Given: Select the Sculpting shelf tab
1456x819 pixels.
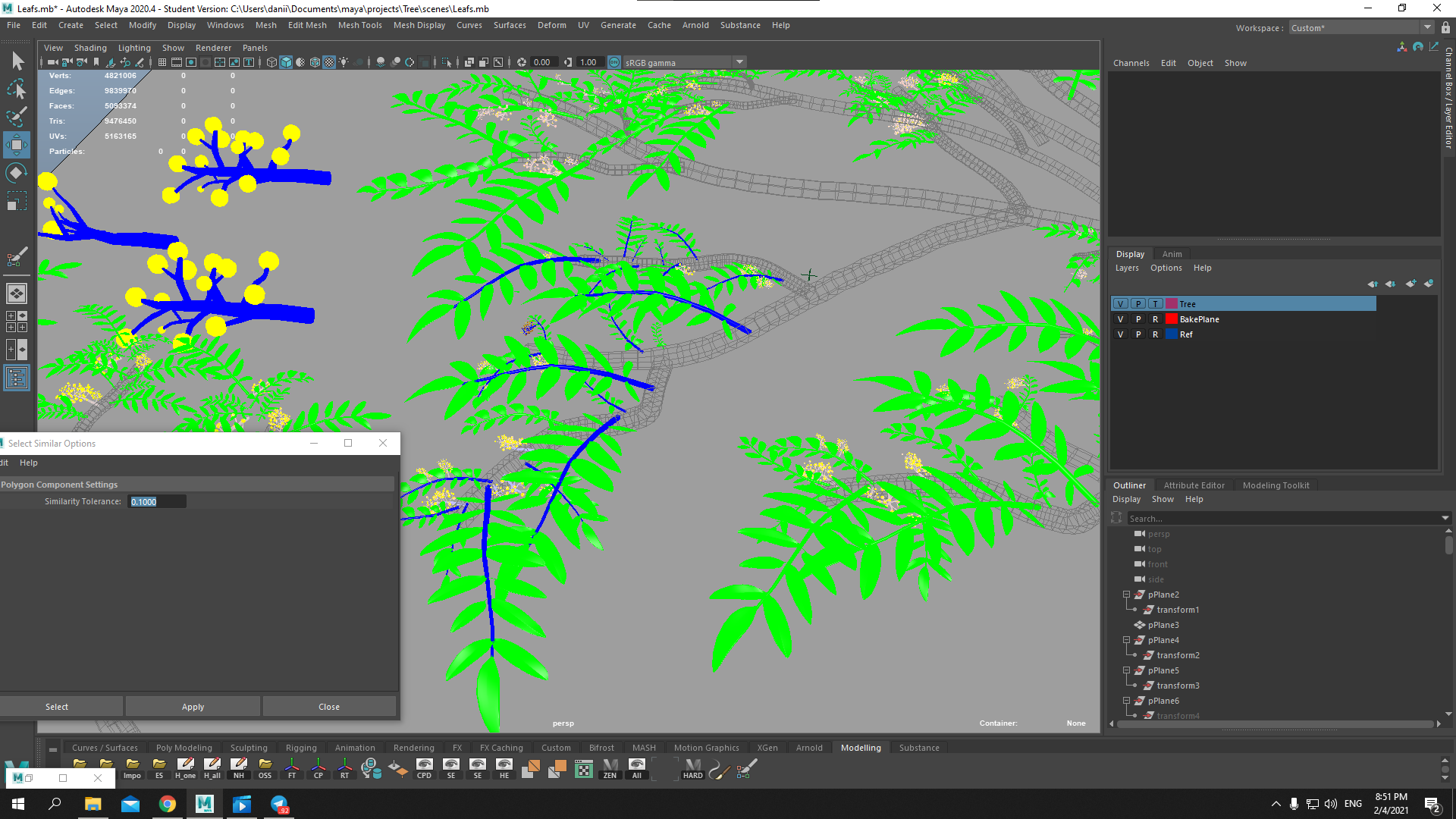Looking at the screenshot, I should point(249,748).
